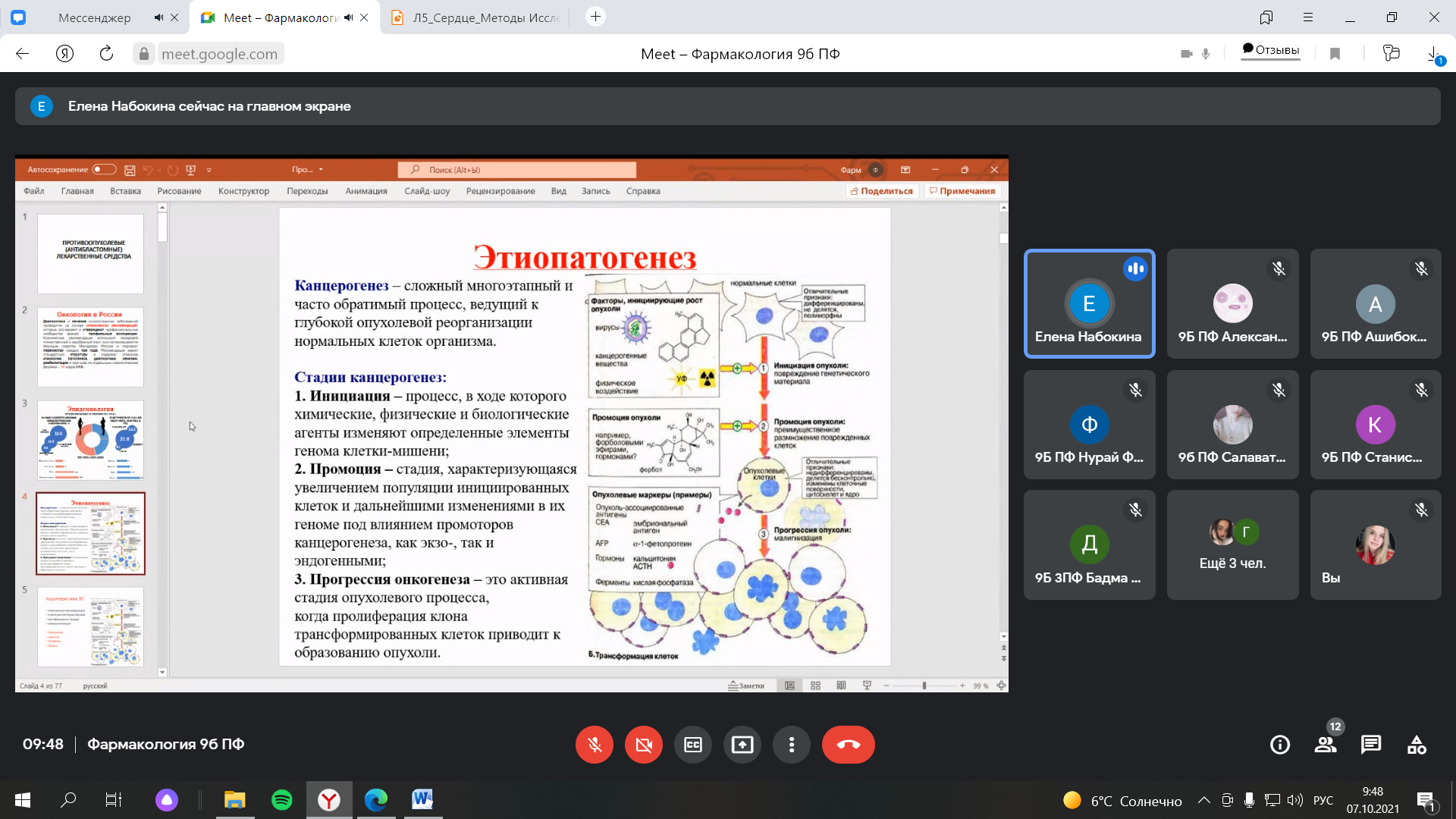Open the Анимация ribbon tab

pos(366,191)
